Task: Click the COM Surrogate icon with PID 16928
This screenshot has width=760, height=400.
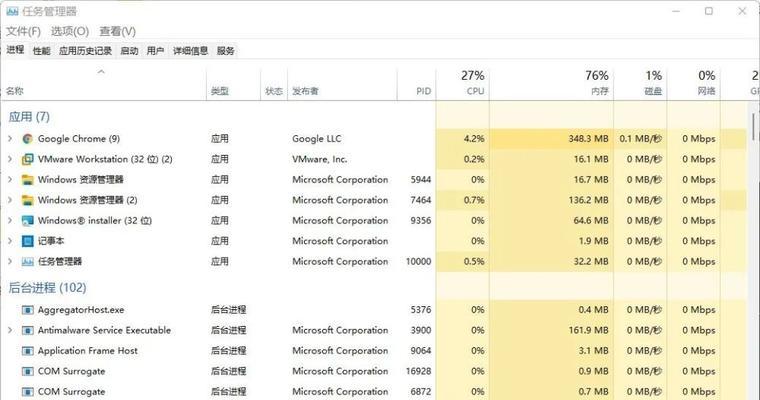Action: tap(28, 371)
